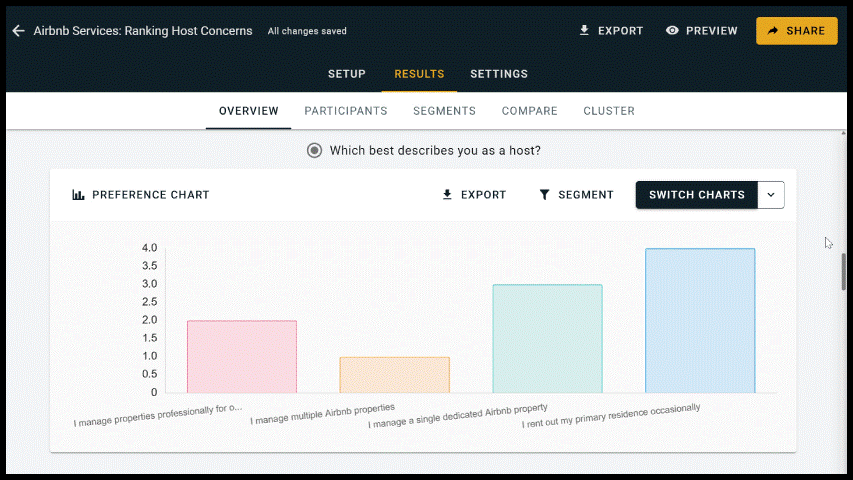The height and width of the screenshot is (480, 853).
Task: Click the axis label 'I rent out my primary residence occasionally'
Action: 611,416
